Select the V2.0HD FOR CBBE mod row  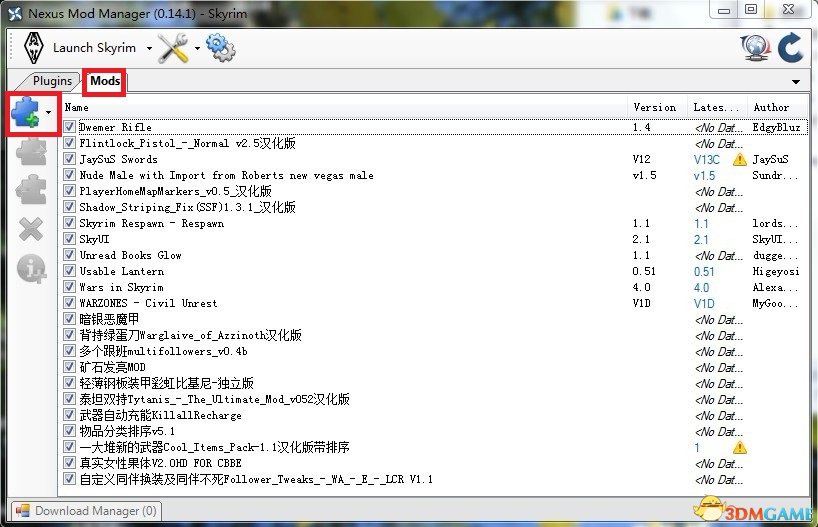[x=436, y=463]
